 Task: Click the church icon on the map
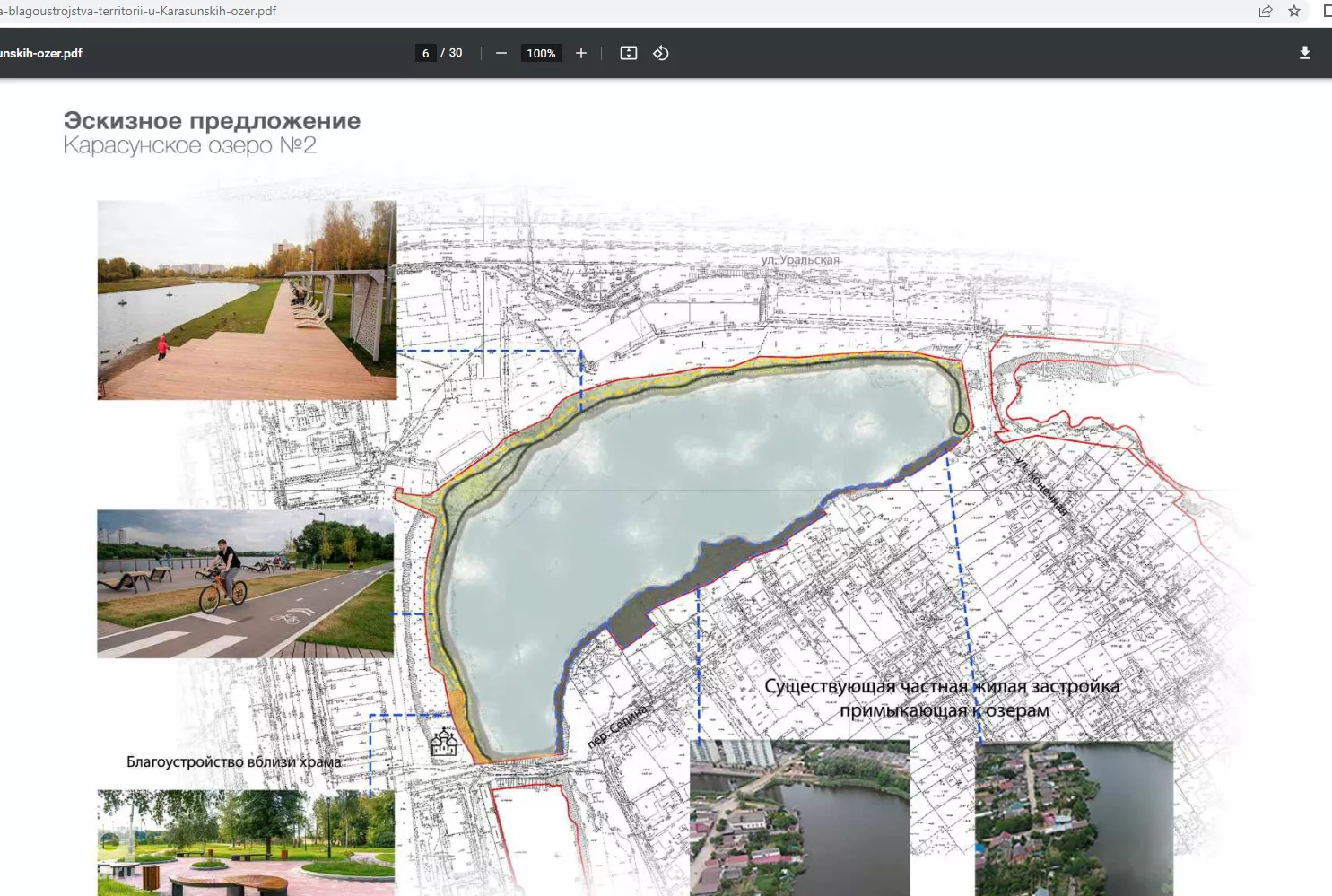click(444, 743)
